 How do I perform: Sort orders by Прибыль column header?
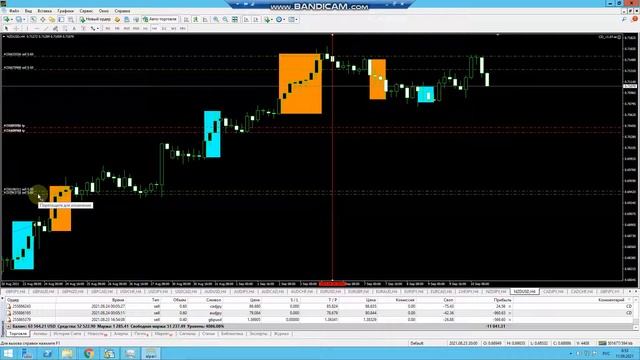[502, 300]
